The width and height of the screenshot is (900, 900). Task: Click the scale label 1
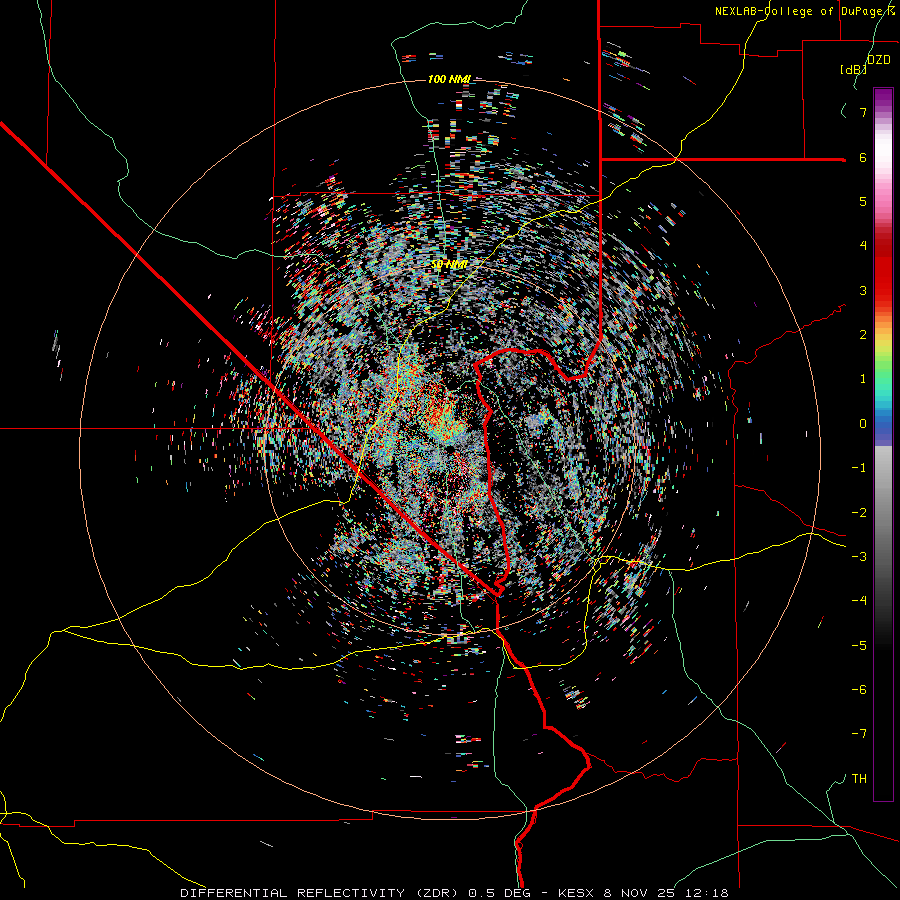[863, 379]
